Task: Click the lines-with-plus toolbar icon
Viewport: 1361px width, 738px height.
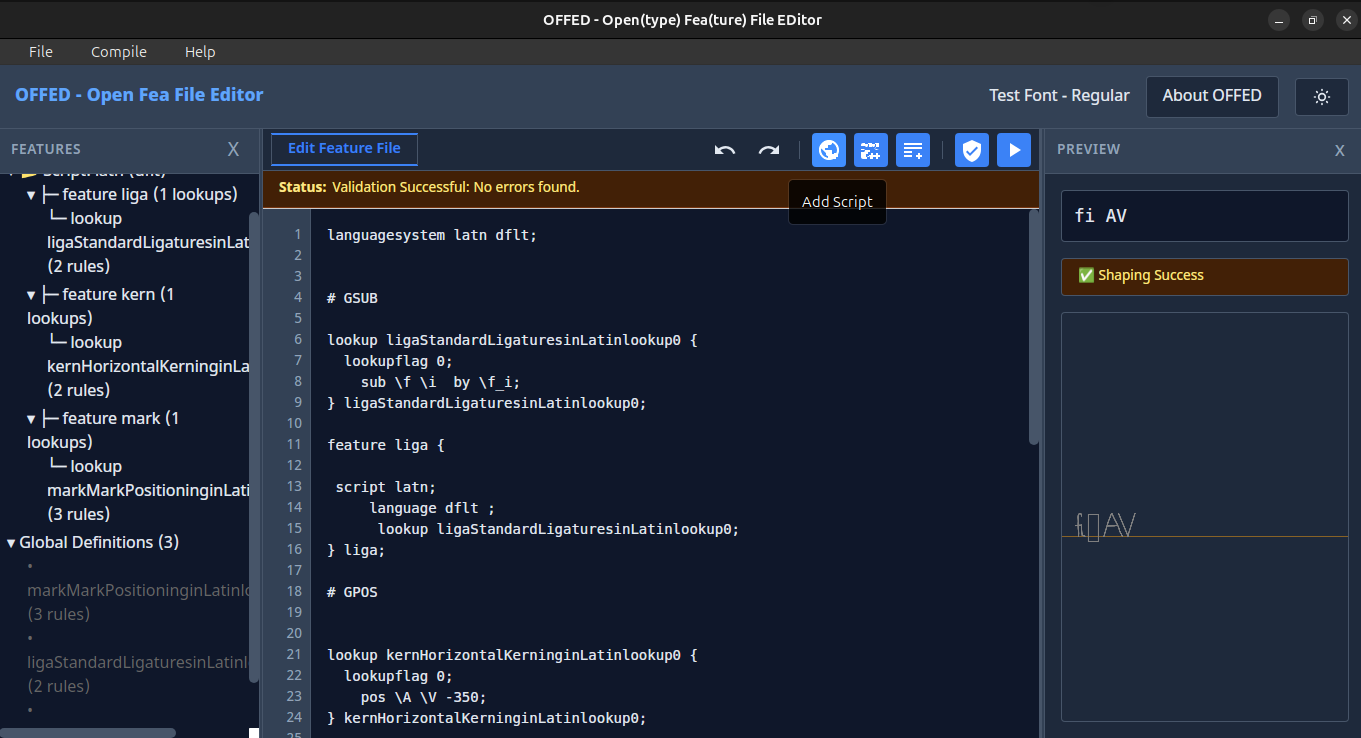Action: 913,150
